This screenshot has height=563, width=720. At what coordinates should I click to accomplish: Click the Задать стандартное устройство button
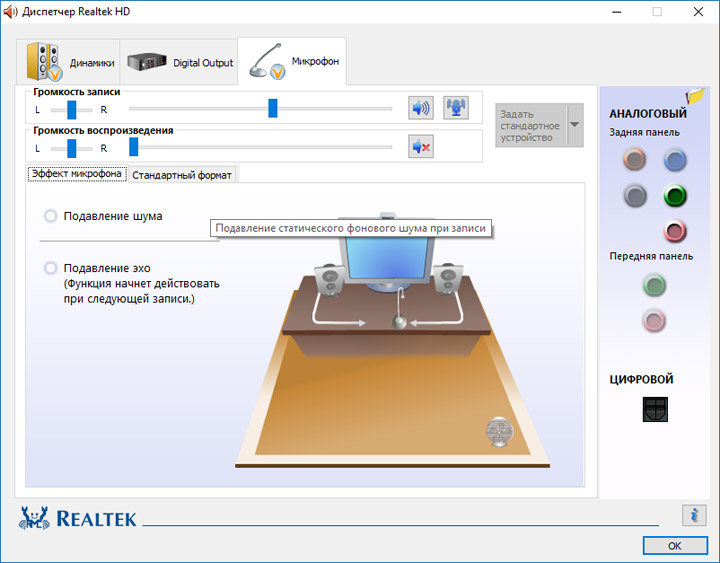[x=531, y=125]
